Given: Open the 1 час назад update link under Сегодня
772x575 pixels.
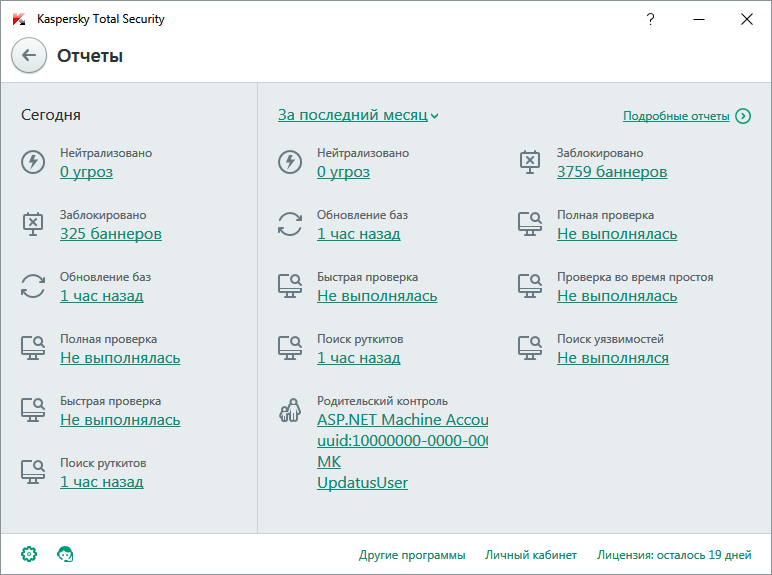Looking at the screenshot, I should [101, 296].
